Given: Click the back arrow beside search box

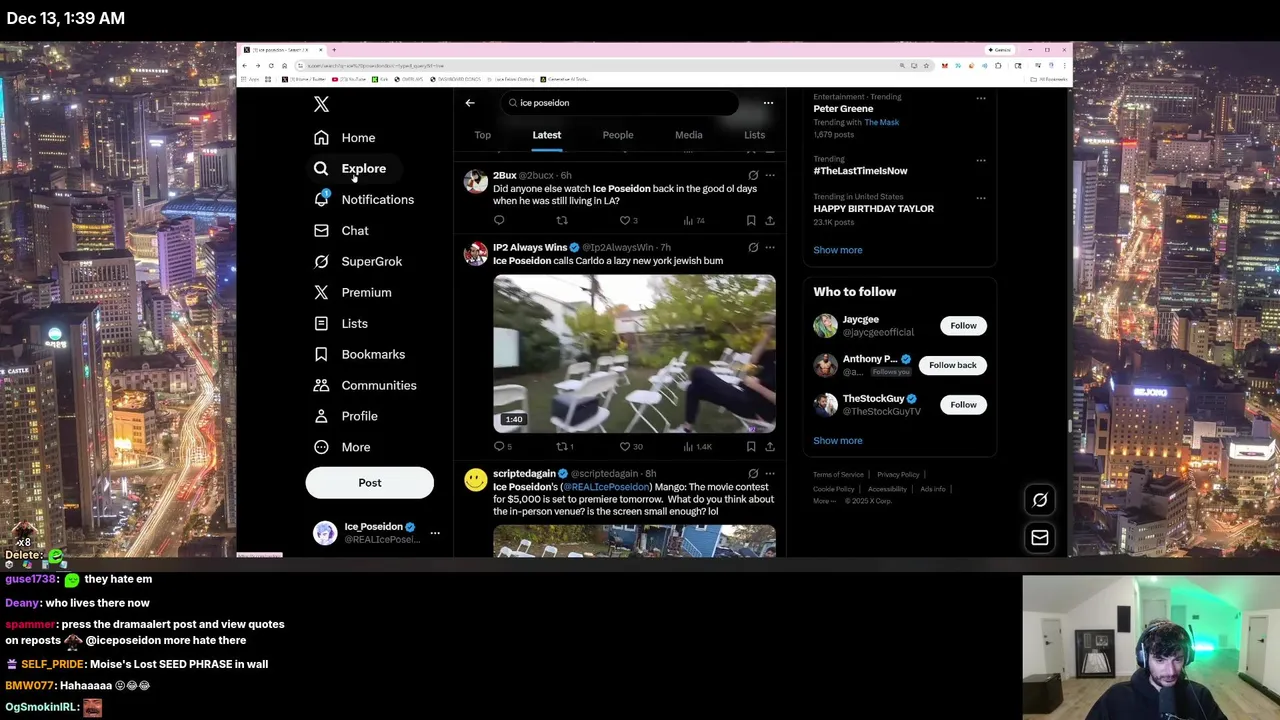Looking at the screenshot, I should tap(470, 103).
